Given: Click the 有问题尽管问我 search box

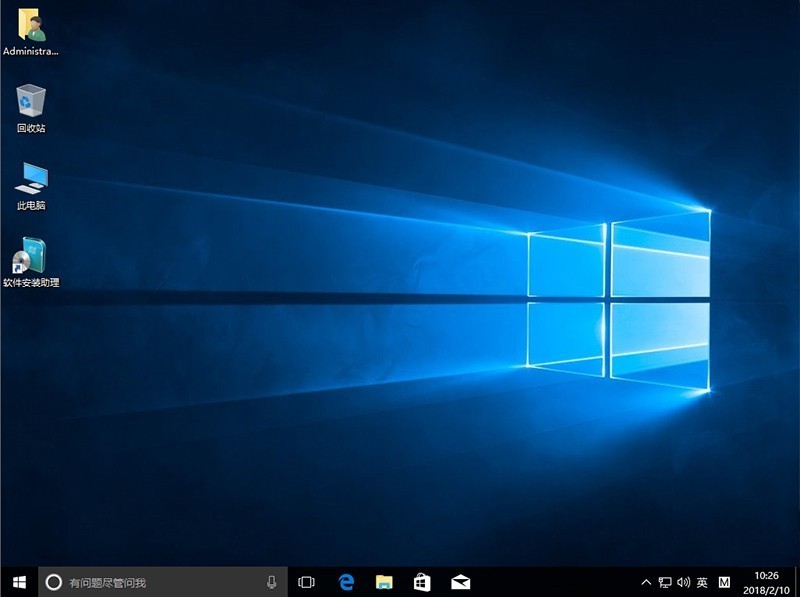Looking at the screenshot, I should click(150, 581).
